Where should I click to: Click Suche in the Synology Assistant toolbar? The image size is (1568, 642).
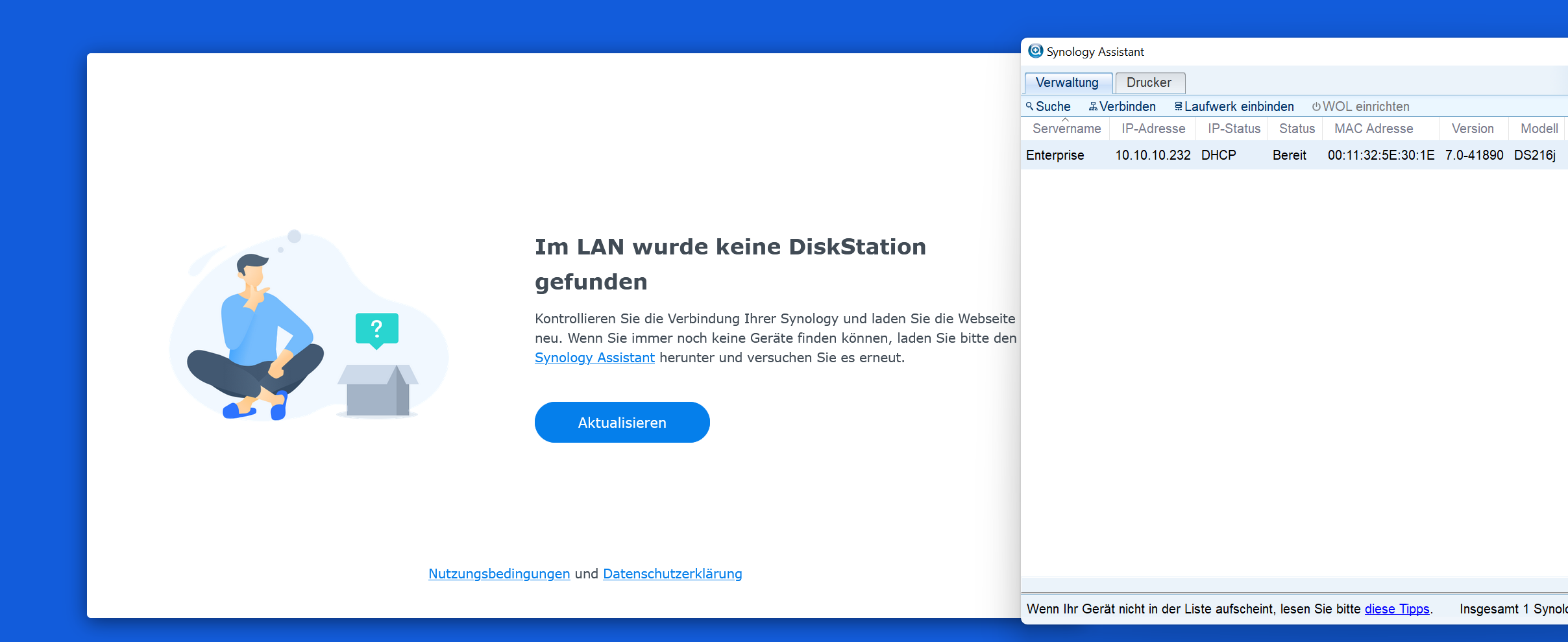pyautogui.click(x=1049, y=106)
